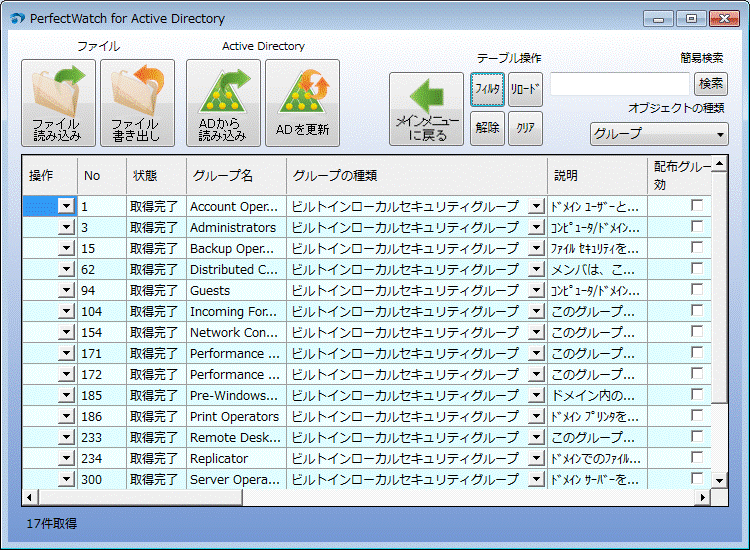750x550 pixels.
Task: Apply the フィルタ table operation
Action: coord(487,89)
